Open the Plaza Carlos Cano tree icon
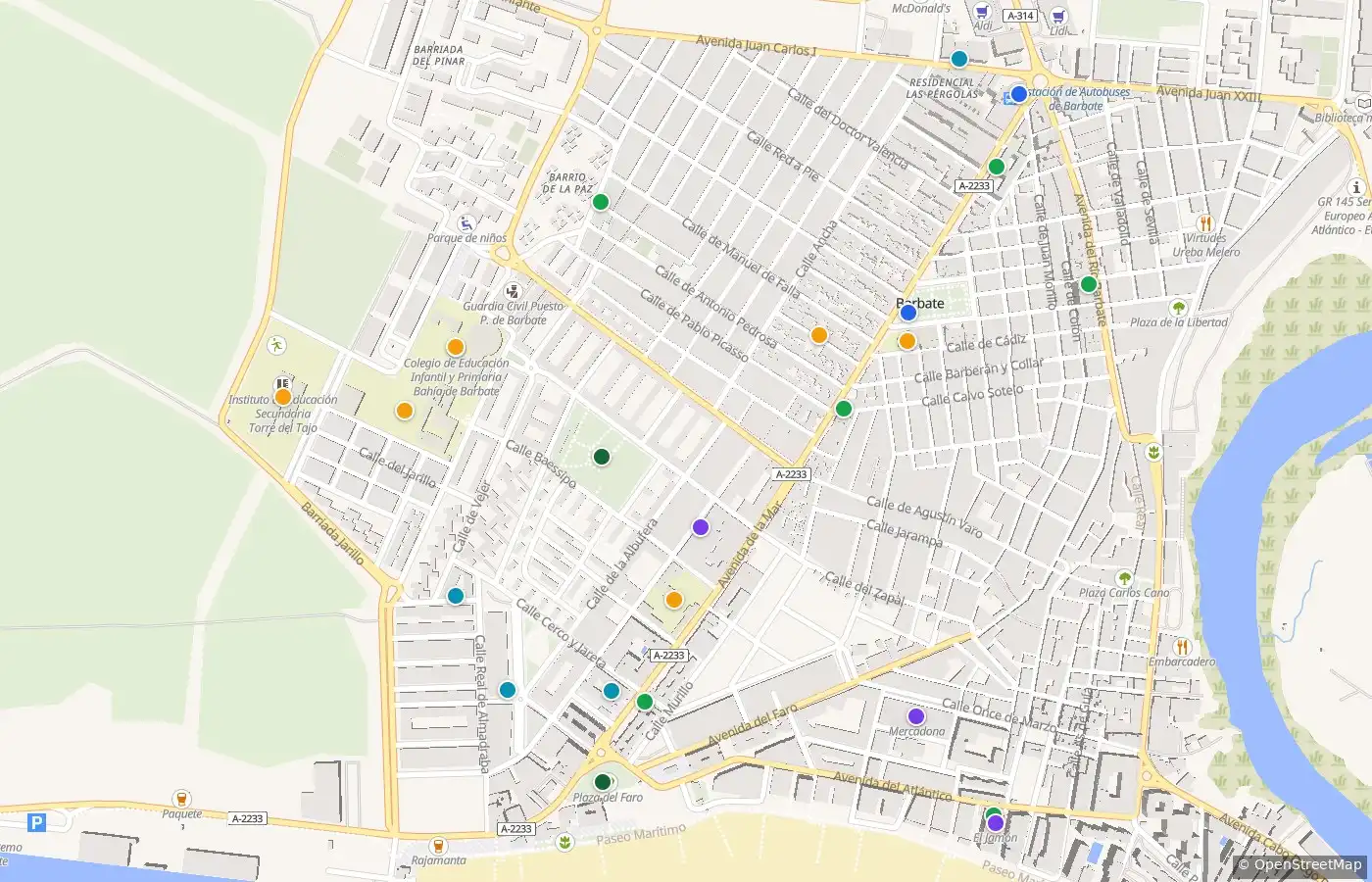This screenshot has width=1372, height=882. tap(1124, 578)
